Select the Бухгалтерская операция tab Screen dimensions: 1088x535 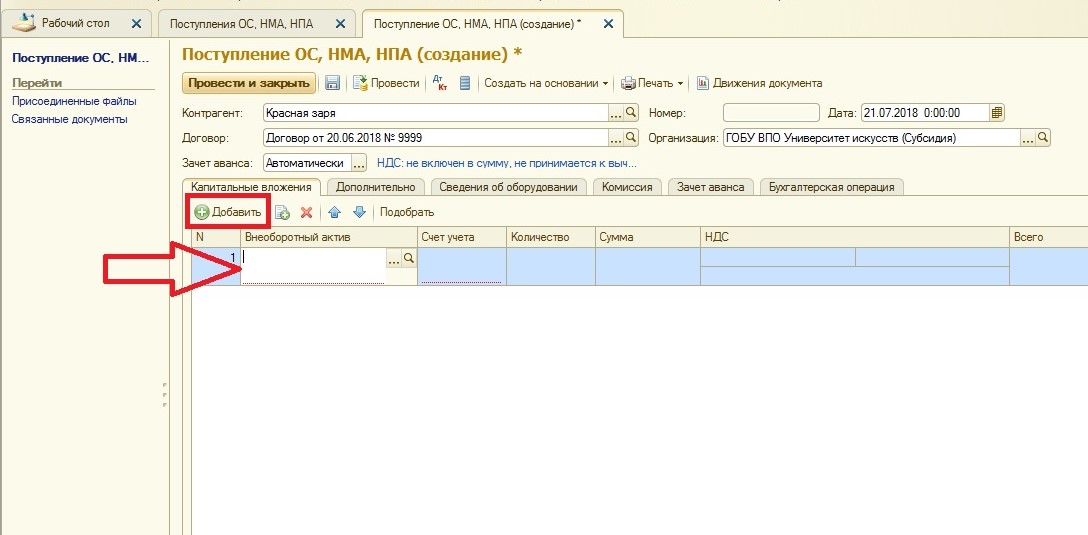(832, 186)
